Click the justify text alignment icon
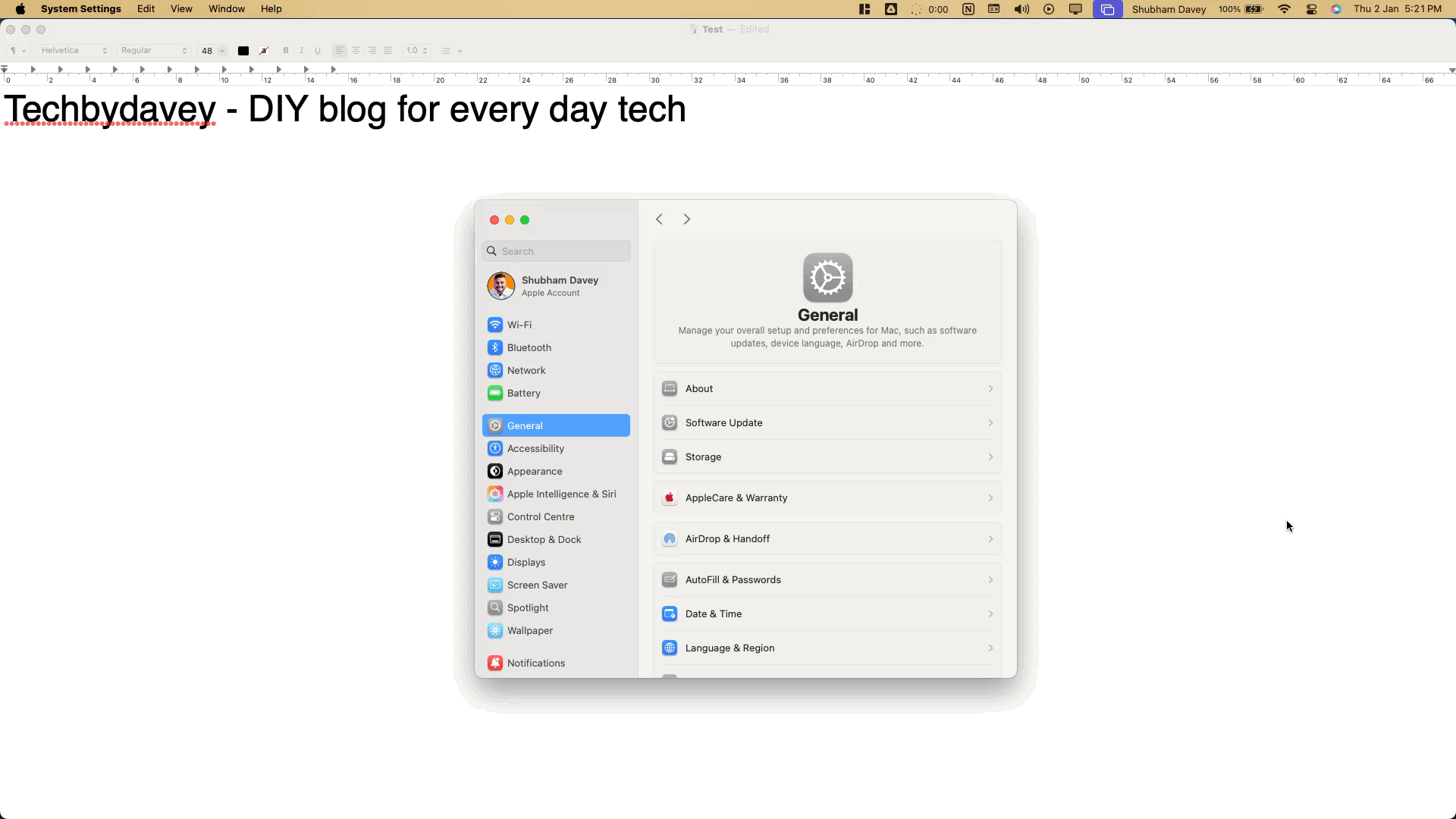 point(388,50)
